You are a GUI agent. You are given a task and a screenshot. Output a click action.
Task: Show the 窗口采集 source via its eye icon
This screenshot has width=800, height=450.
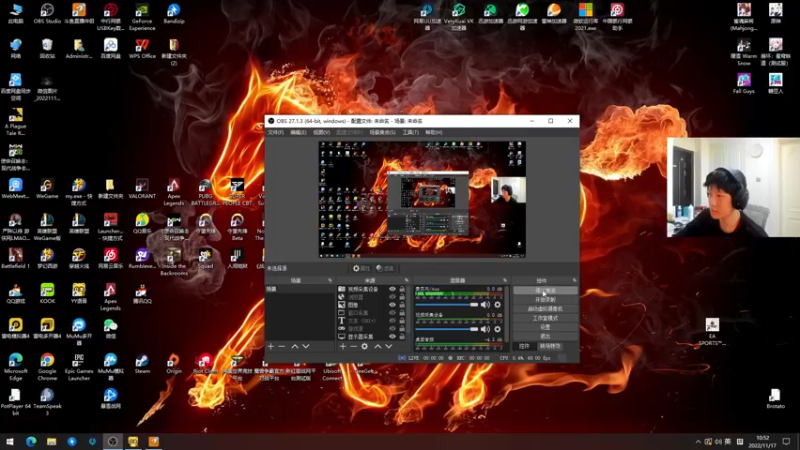pyautogui.click(x=392, y=313)
